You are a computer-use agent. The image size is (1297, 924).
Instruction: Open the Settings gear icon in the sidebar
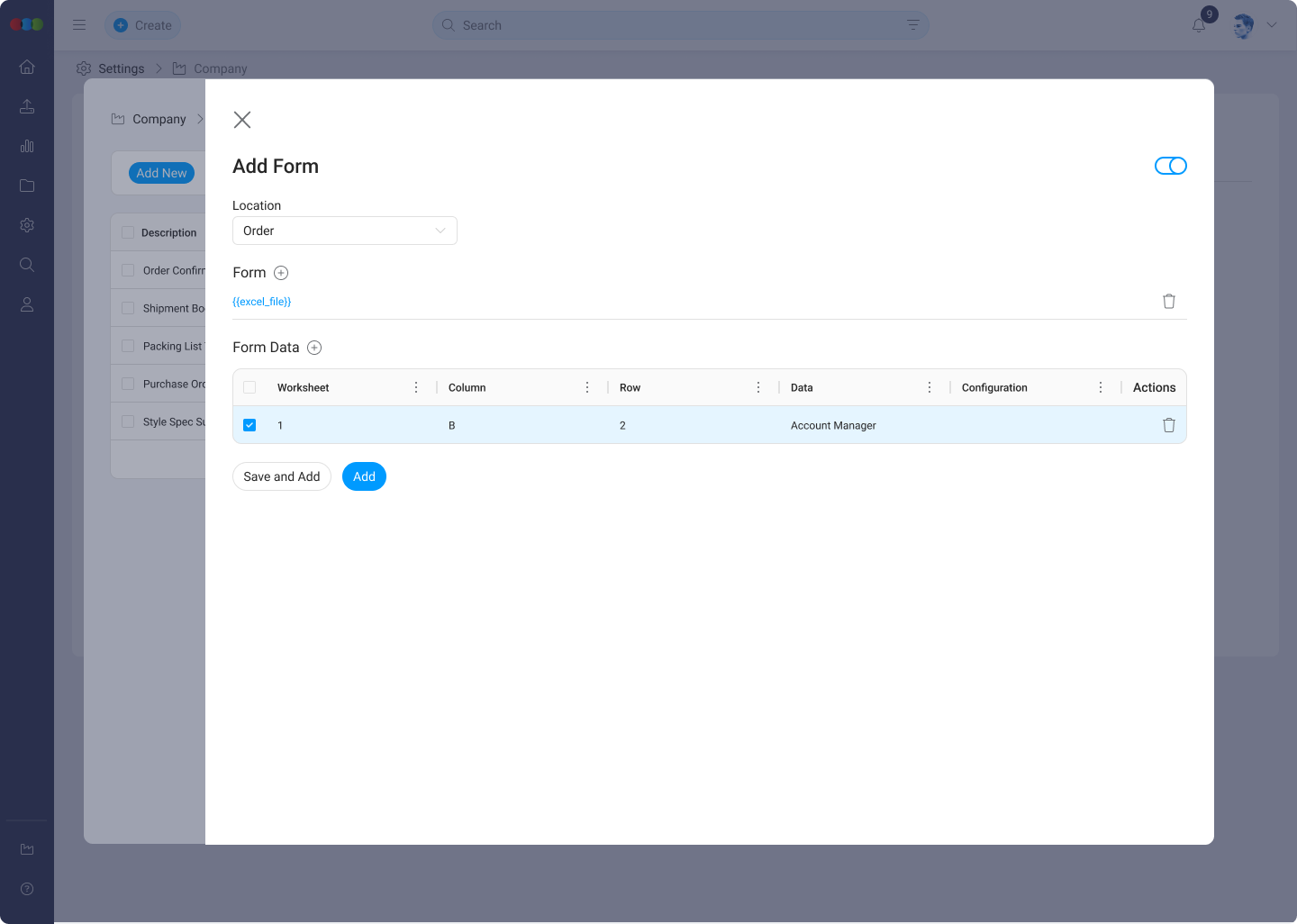pyautogui.click(x=27, y=225)
